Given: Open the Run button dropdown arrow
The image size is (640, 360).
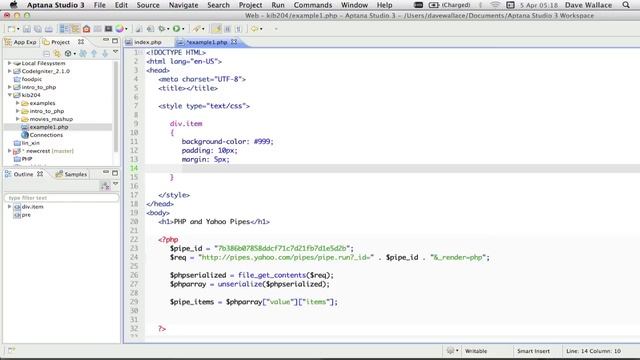Looking at the screenshot, I should [183, 29].
